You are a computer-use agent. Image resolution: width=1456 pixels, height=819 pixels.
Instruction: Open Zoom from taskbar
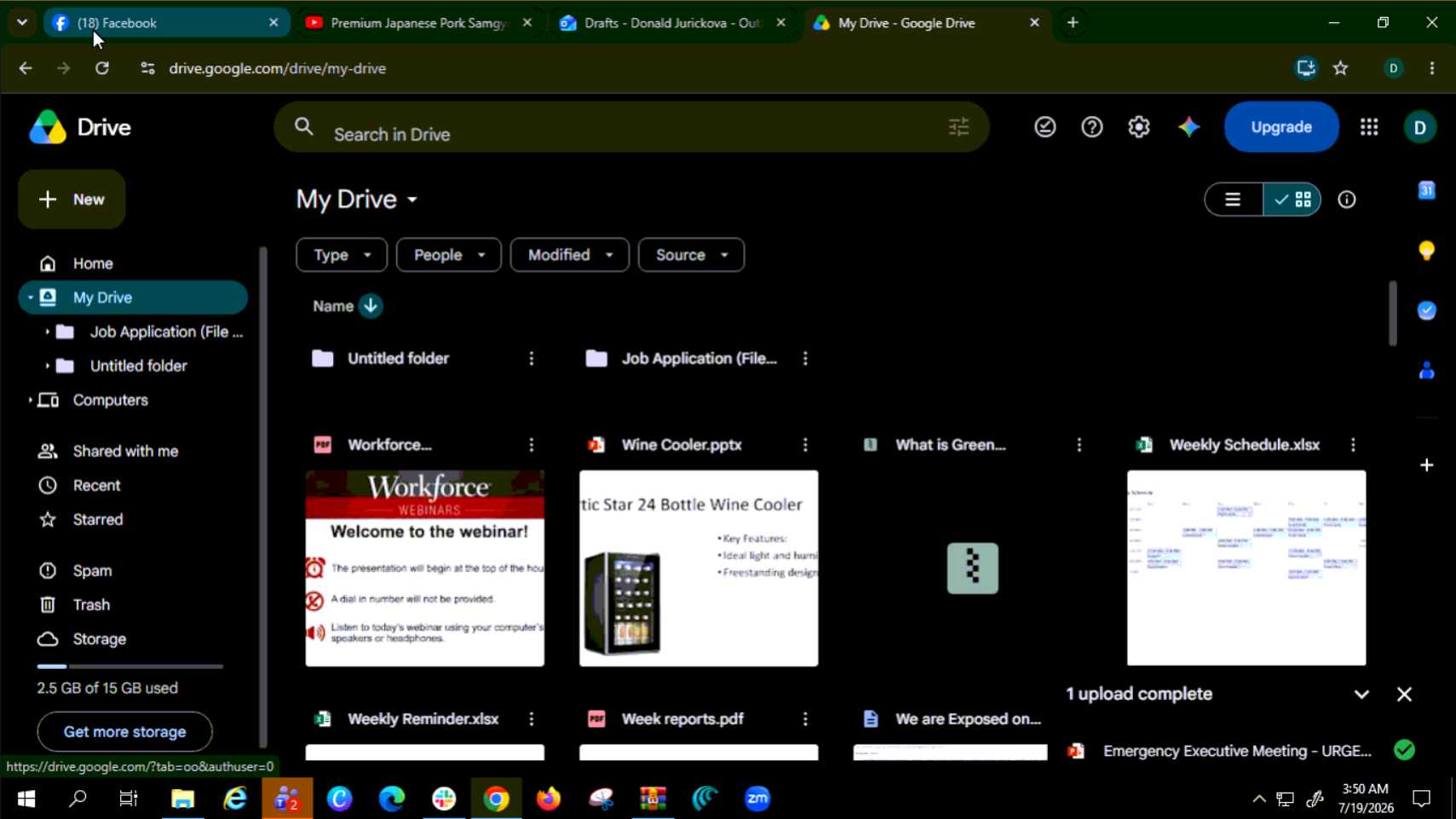point(757,799)
